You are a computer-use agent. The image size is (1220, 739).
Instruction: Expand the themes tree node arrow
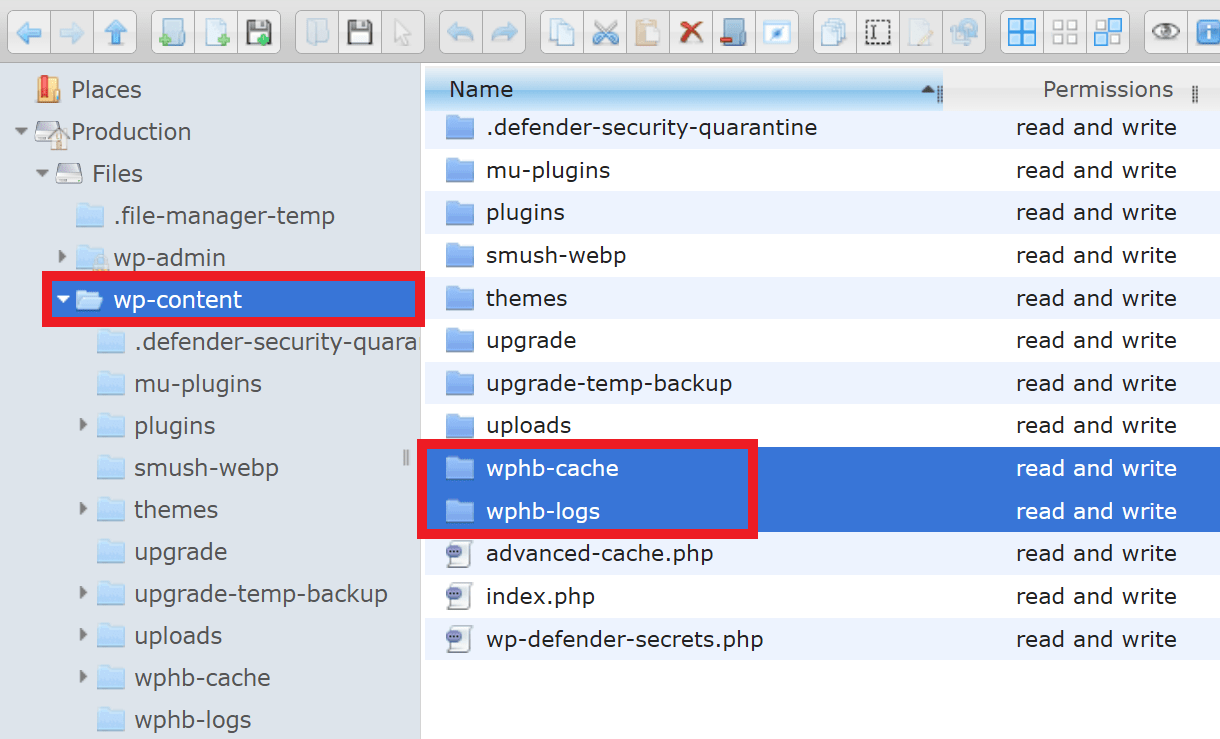tap(84, 509)
